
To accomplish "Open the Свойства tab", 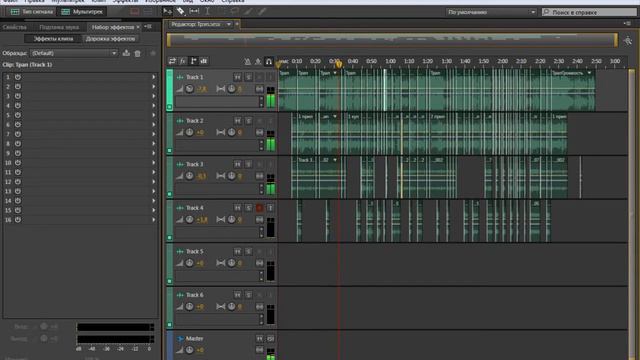I will click(x=15, y=27).
